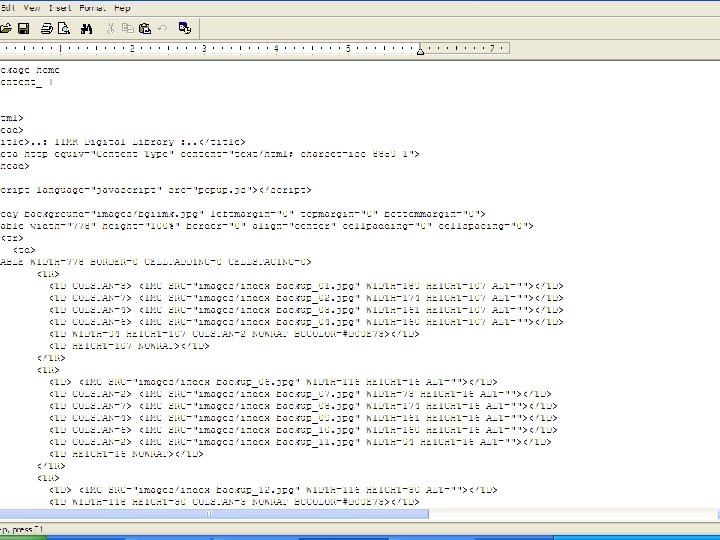This screenshot has width=720, height=540.
Task: Click the horizontal scrollbar thumb
Action: click(x=214, y=514)
